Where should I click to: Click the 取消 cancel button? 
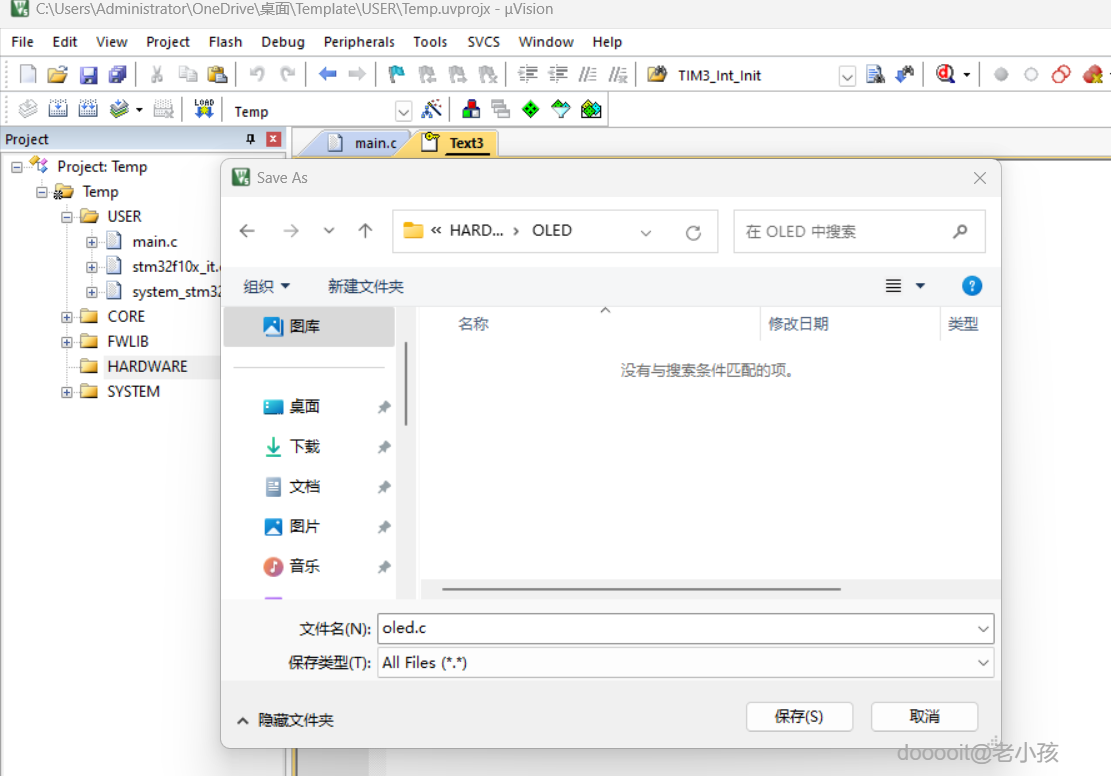point(924,716)
